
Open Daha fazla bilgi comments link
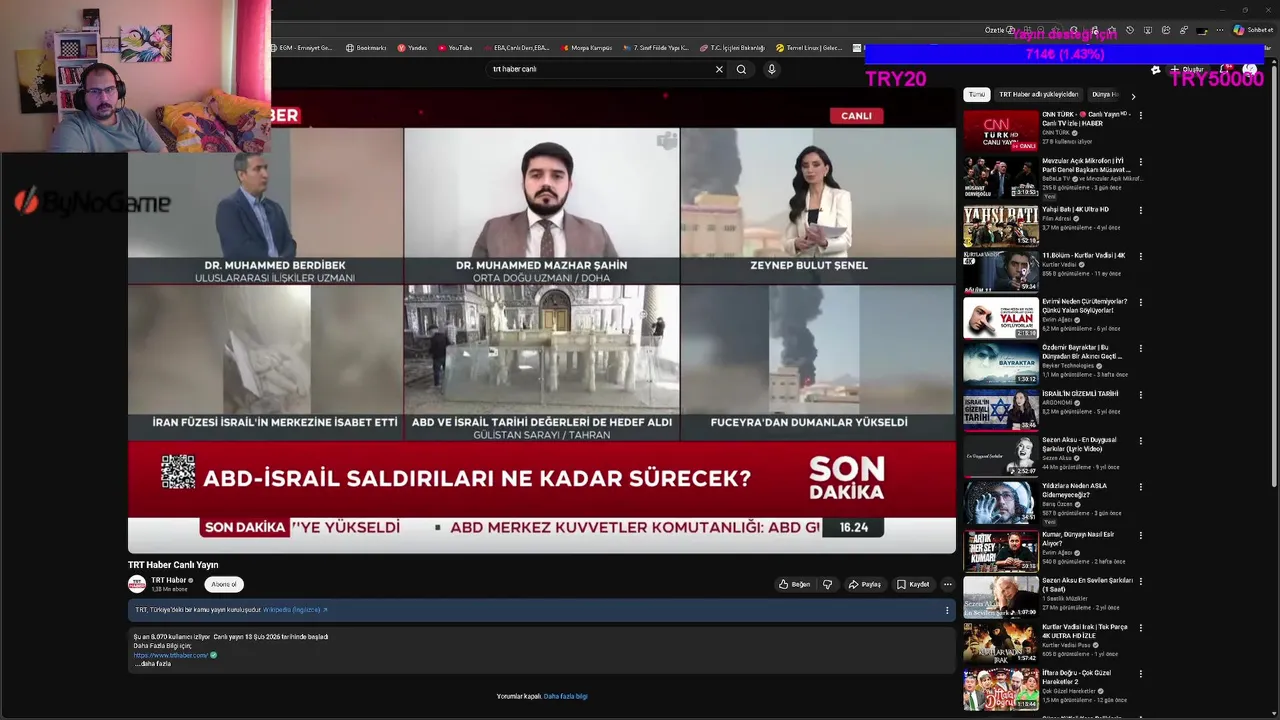coord(566,696)
